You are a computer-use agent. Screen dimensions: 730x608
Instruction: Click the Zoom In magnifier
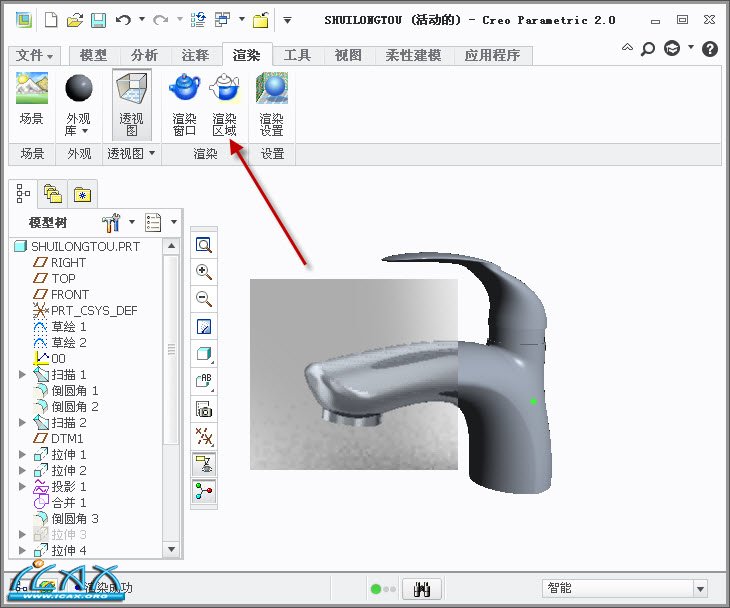(204, 272)
